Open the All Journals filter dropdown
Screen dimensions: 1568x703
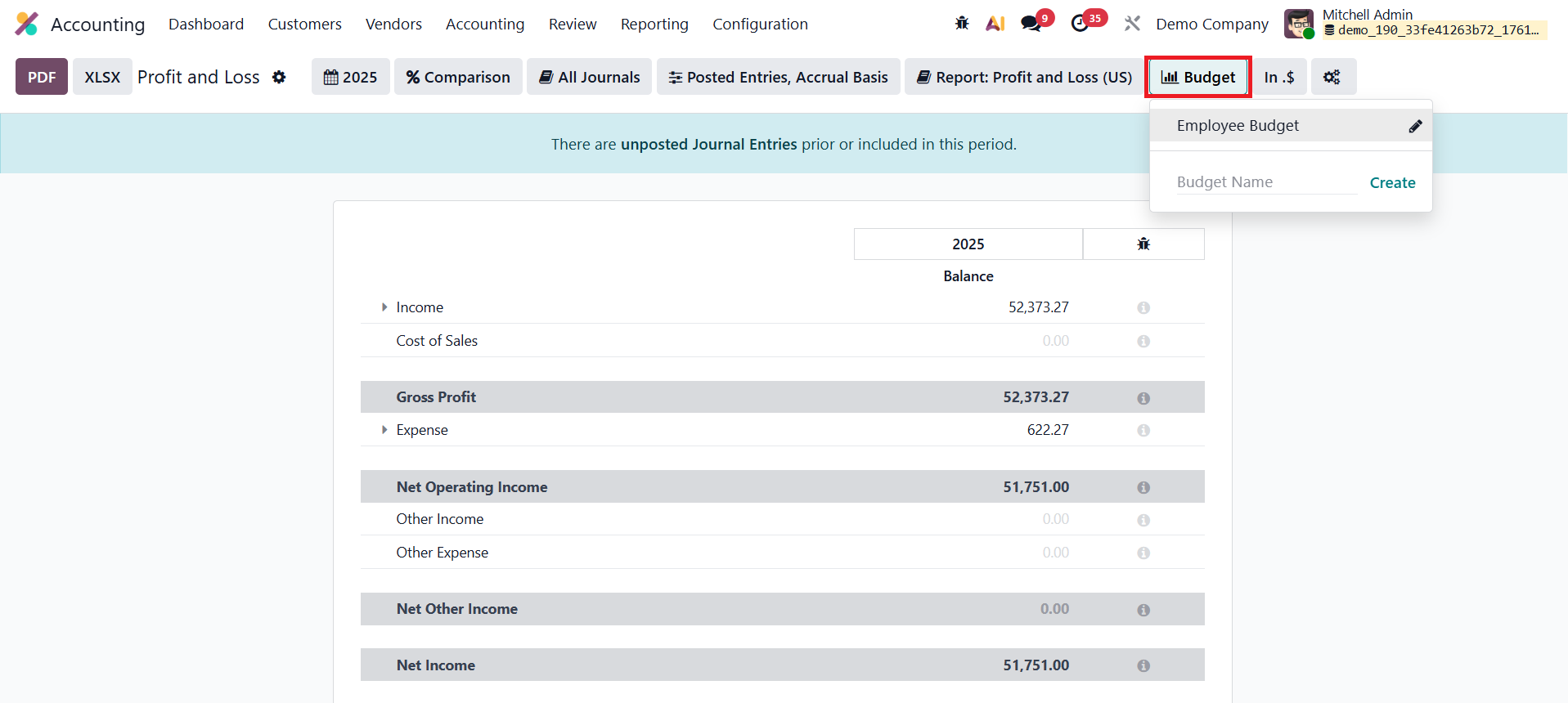tap(589, 77)
